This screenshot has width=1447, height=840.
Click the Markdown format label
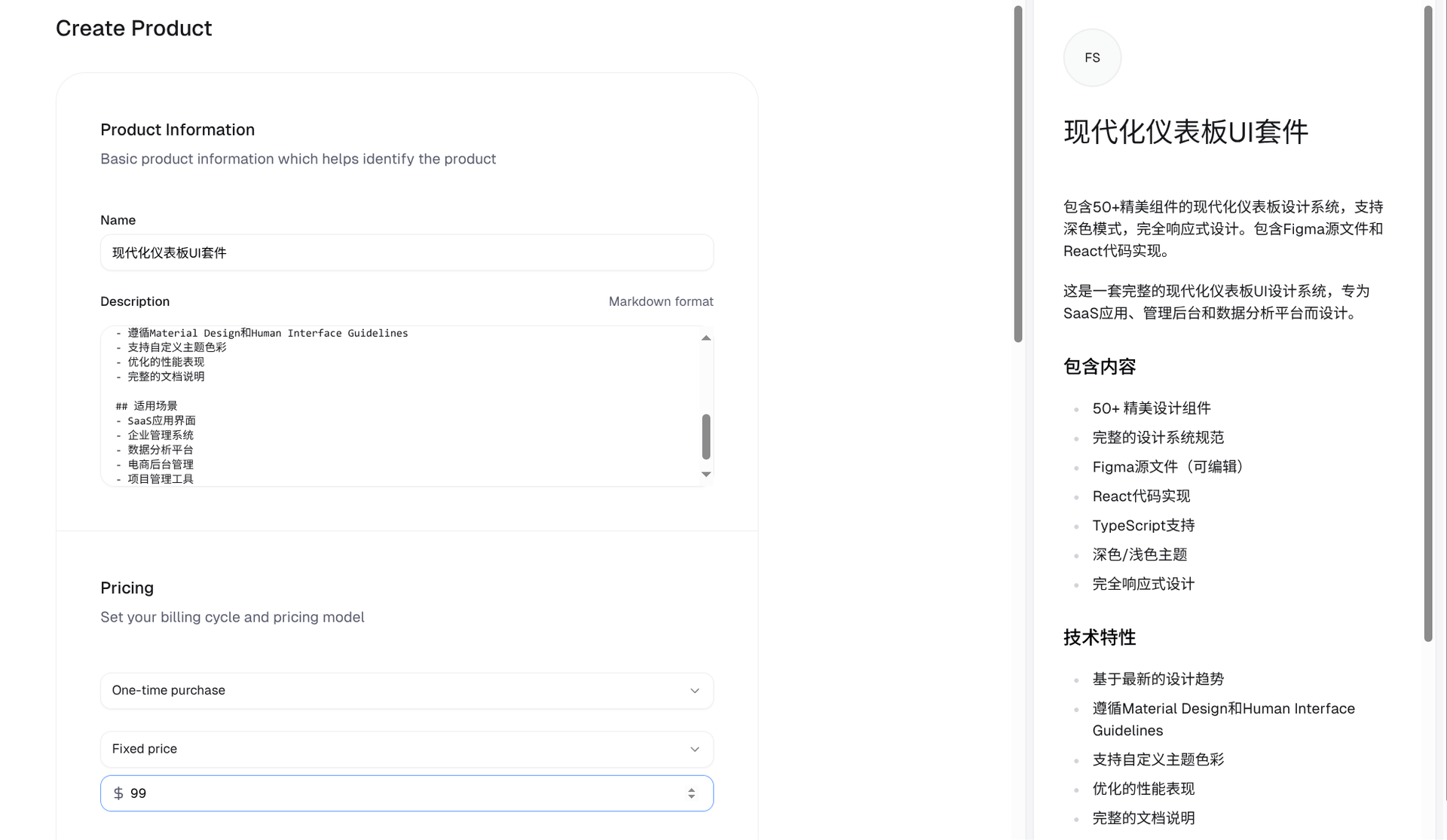pyautogui.click(x=660, y=301)
